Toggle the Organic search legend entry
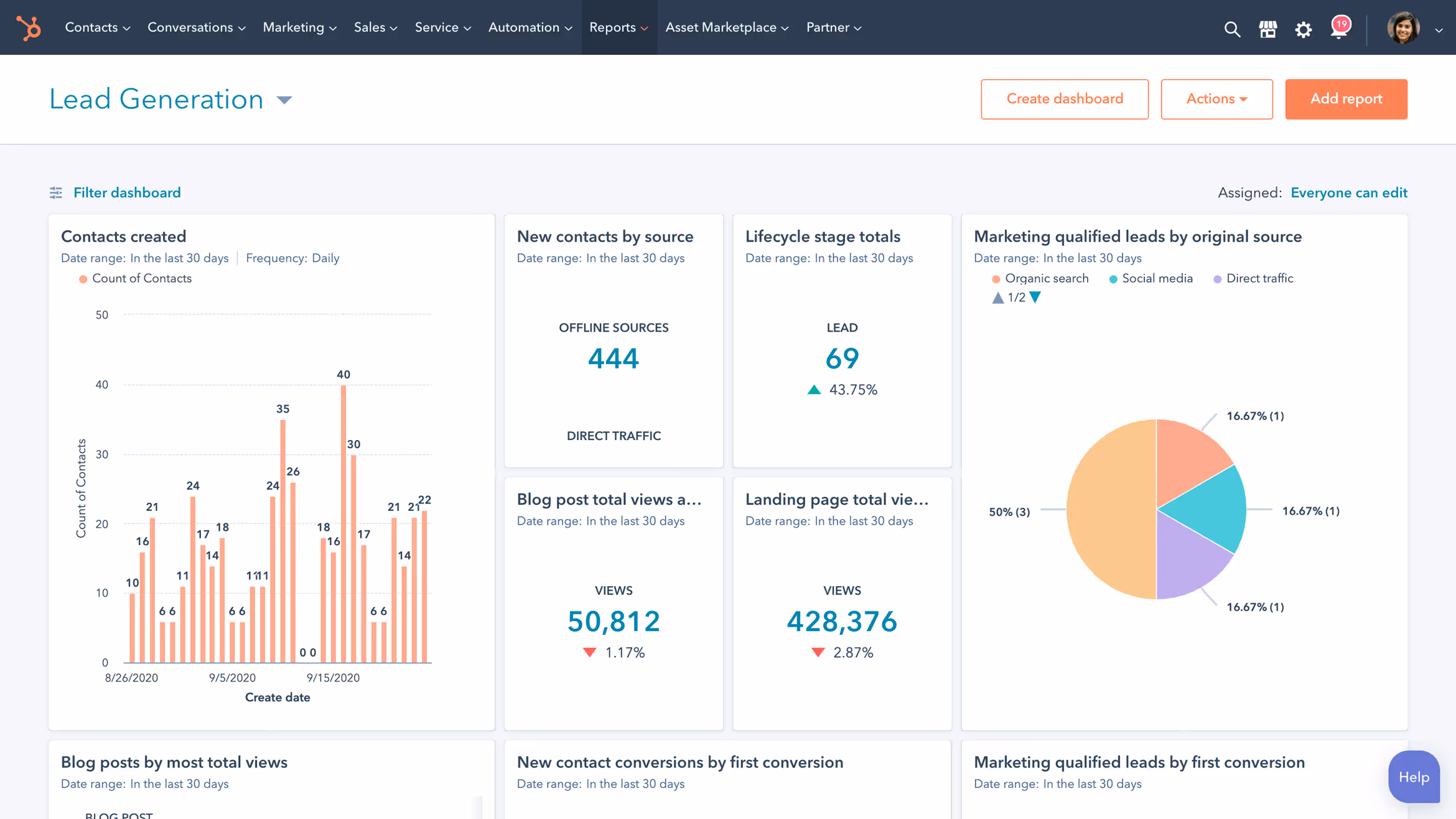 tap(1040, 278)
